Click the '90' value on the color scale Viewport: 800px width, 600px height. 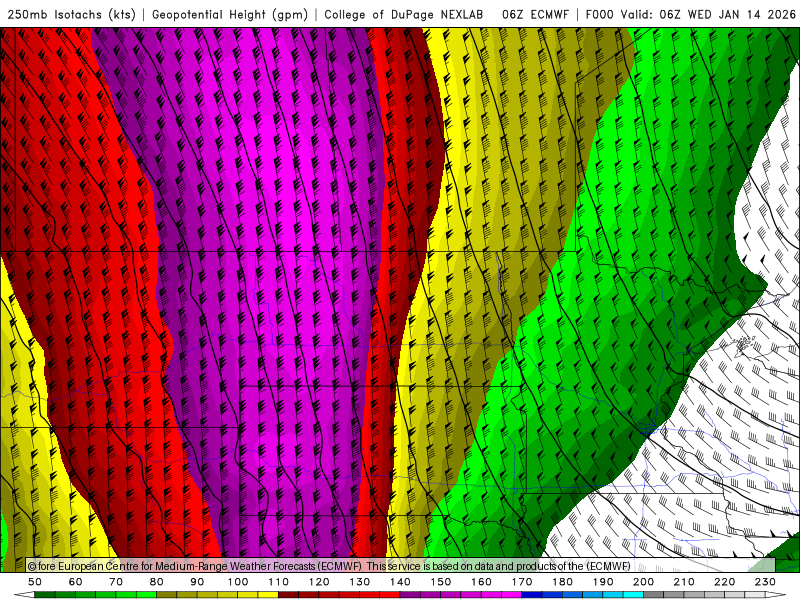197,582
